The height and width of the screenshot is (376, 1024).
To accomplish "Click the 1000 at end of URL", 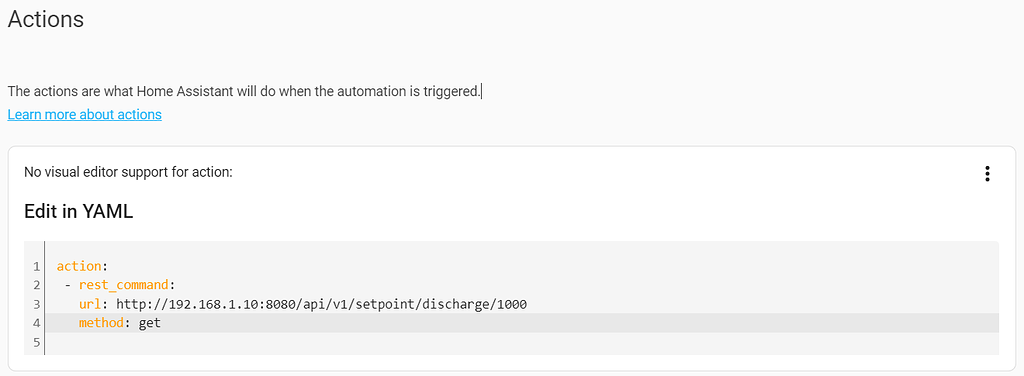I will [511, 304].
